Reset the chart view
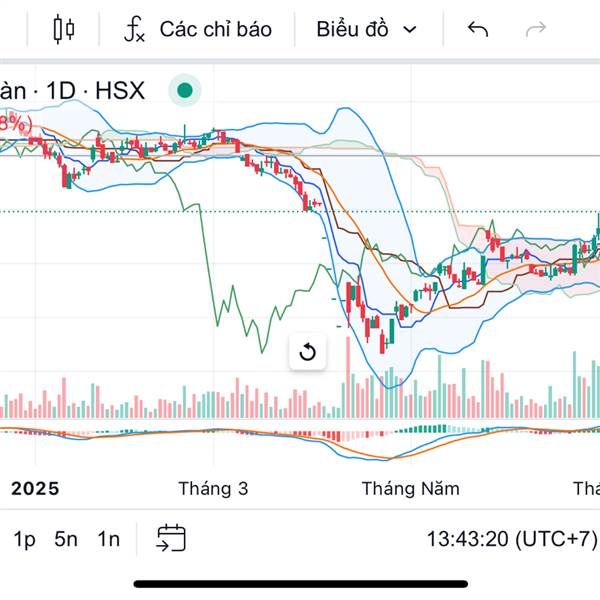The width and height of the screenshot is (600, 600). 308,352
